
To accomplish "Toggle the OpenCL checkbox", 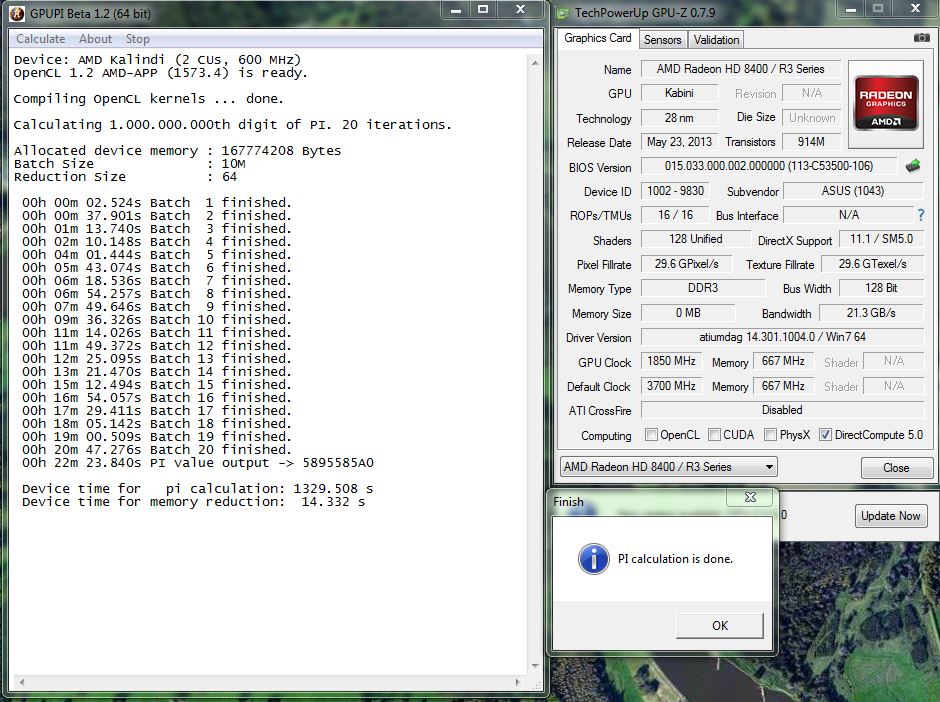I will [x=651, y=435].
